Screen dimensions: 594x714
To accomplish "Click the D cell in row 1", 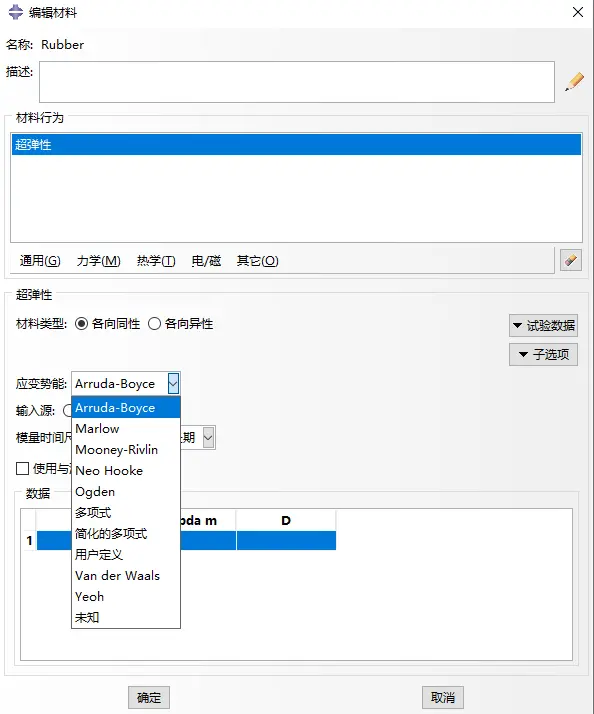I will [286, 541].
